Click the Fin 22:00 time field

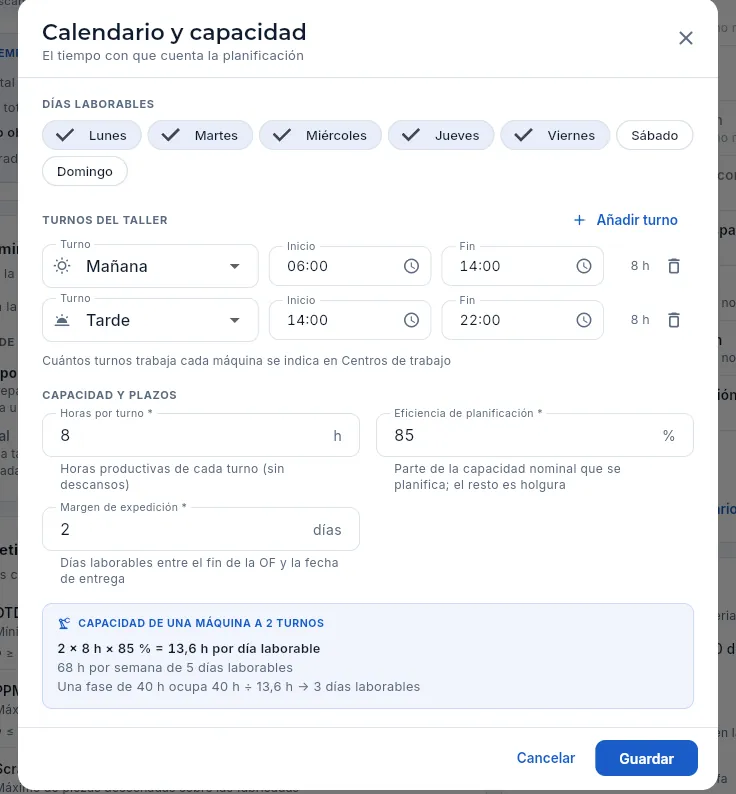click(522, 320)
